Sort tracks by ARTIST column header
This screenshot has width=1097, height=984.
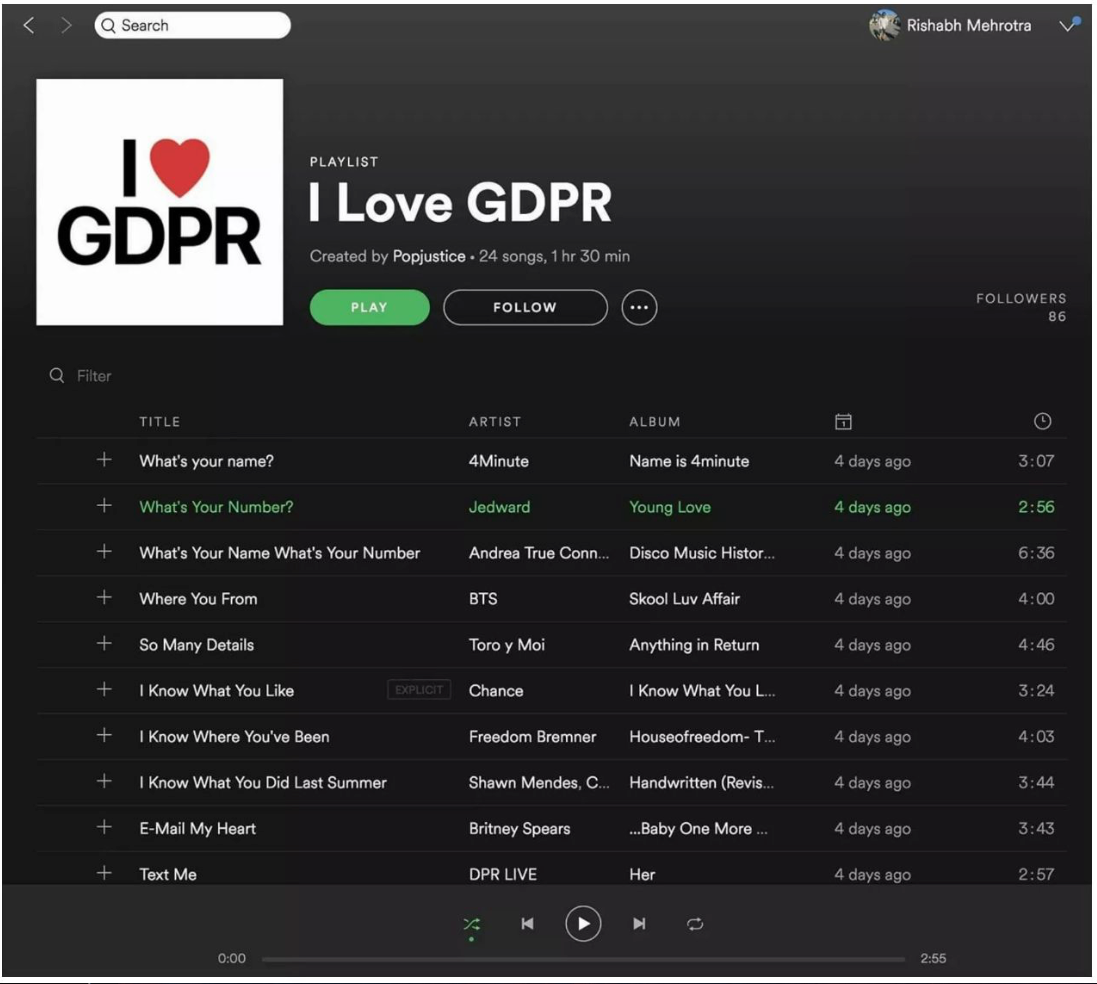coord(495,421)
